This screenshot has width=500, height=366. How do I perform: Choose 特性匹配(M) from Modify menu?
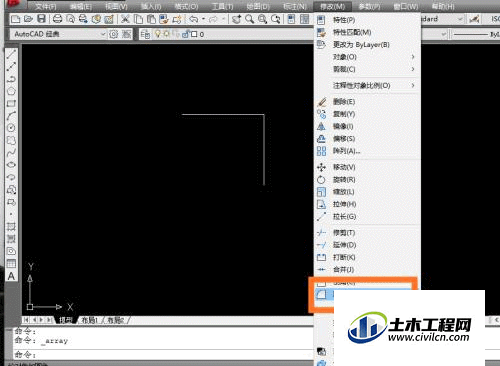tap(367, 32)
